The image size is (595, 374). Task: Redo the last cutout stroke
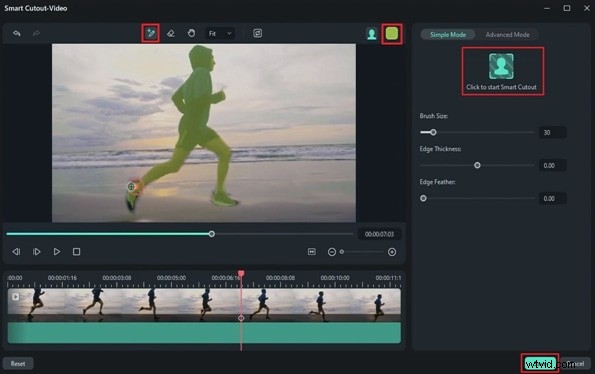[36, 33]
